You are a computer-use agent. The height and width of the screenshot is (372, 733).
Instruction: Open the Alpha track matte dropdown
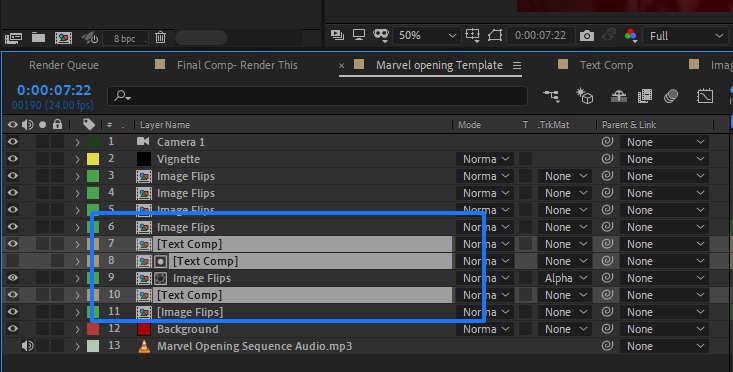565,278
